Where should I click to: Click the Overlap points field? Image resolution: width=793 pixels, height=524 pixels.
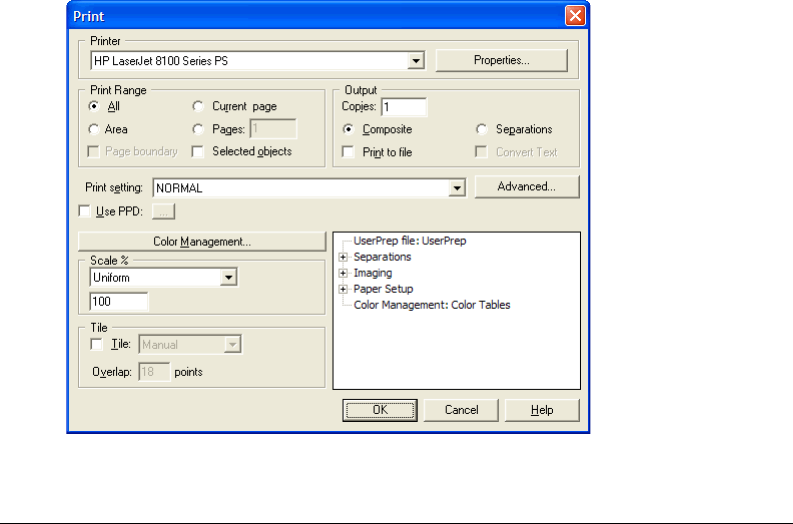154,372
